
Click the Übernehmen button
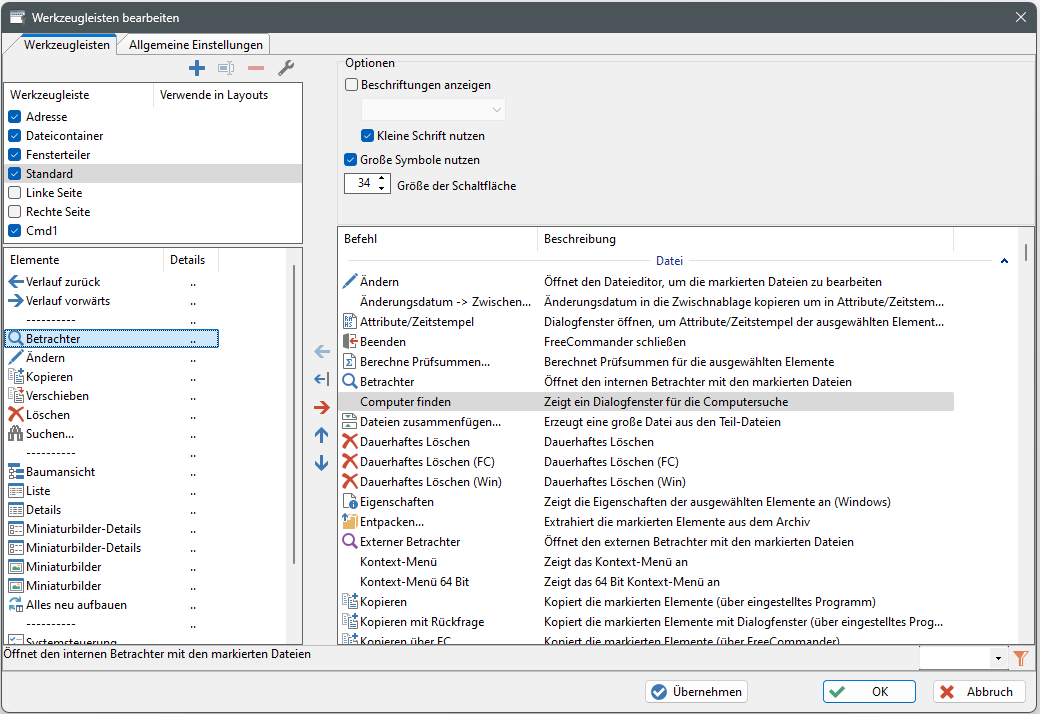click(x=697, y=692)
